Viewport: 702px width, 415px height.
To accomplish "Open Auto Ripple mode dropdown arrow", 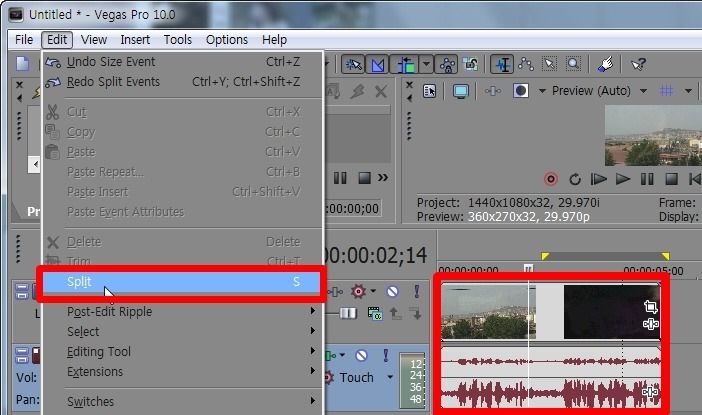I will point(426,64).
